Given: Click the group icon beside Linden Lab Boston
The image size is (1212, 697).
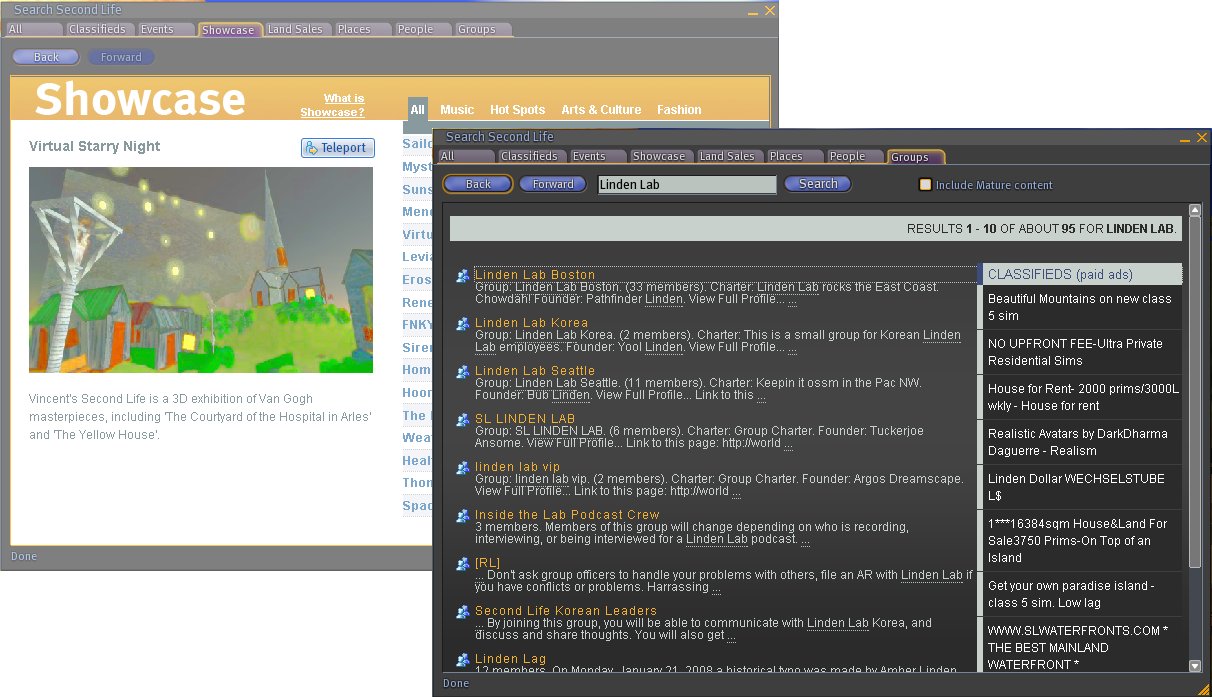Looking at the screenshot, I should tap(462, 276).
